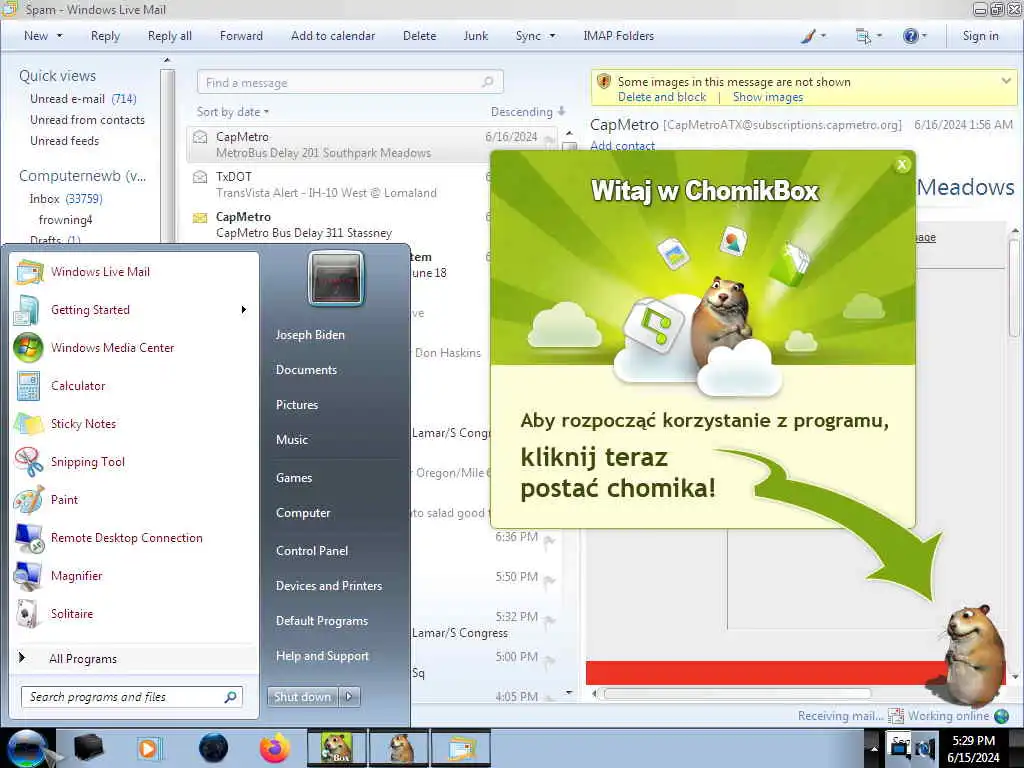Open the help icon in Live Mail toolbar
The image size is (1024, 768).
coord(910,36)
